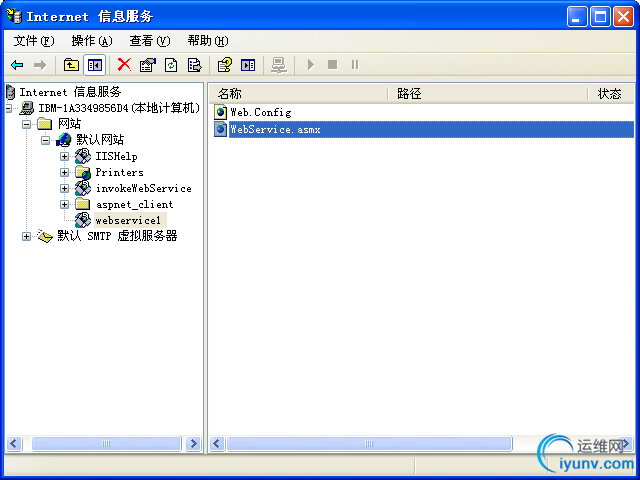640x480 pixels.
Task: Click the IISHelp virtual directory icon
Action: pyautogui.click(x=83, y=156)
